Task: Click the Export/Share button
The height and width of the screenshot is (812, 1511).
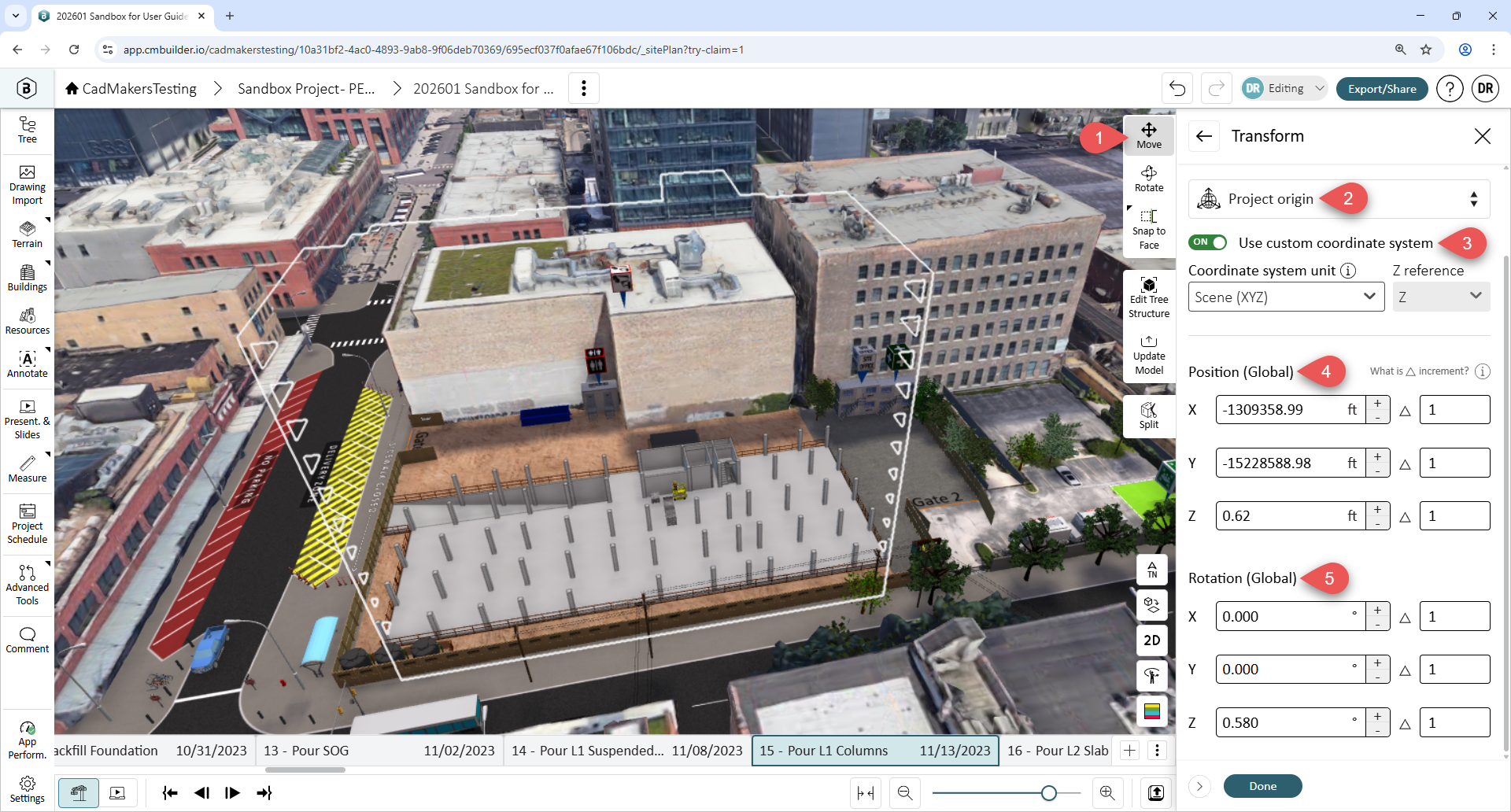Action: coord(1382,89)
